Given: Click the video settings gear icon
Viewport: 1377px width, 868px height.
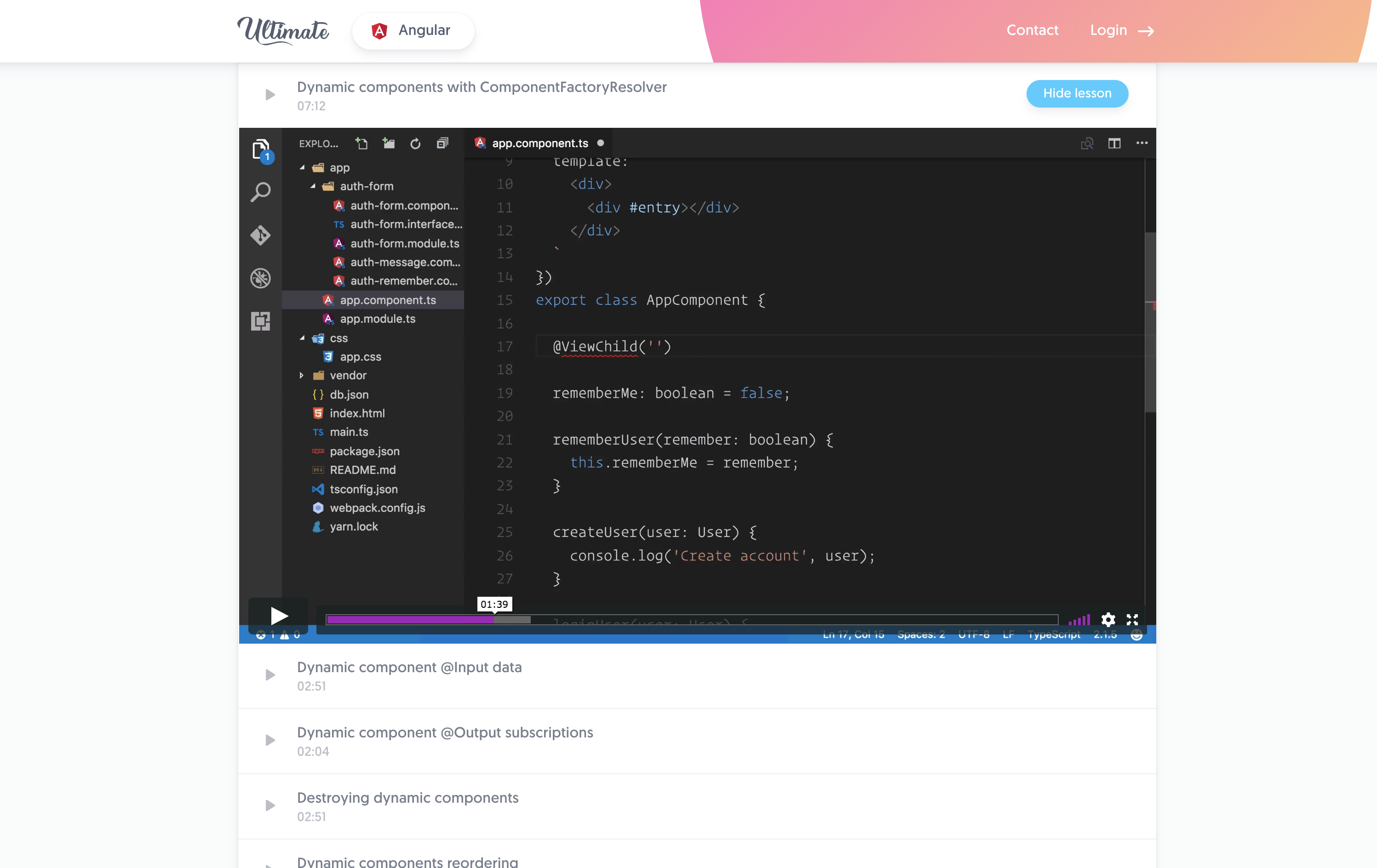Looking at the screenshot, I should tap(1107, 619).
